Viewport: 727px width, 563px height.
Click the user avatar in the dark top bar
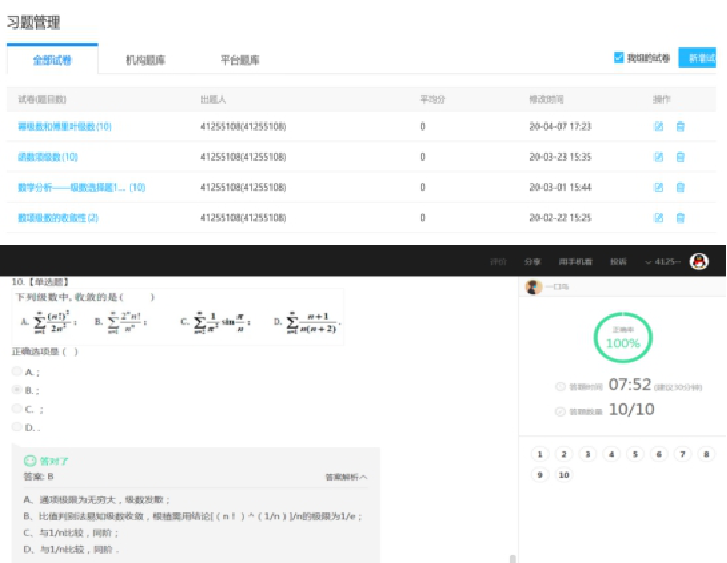699,261
